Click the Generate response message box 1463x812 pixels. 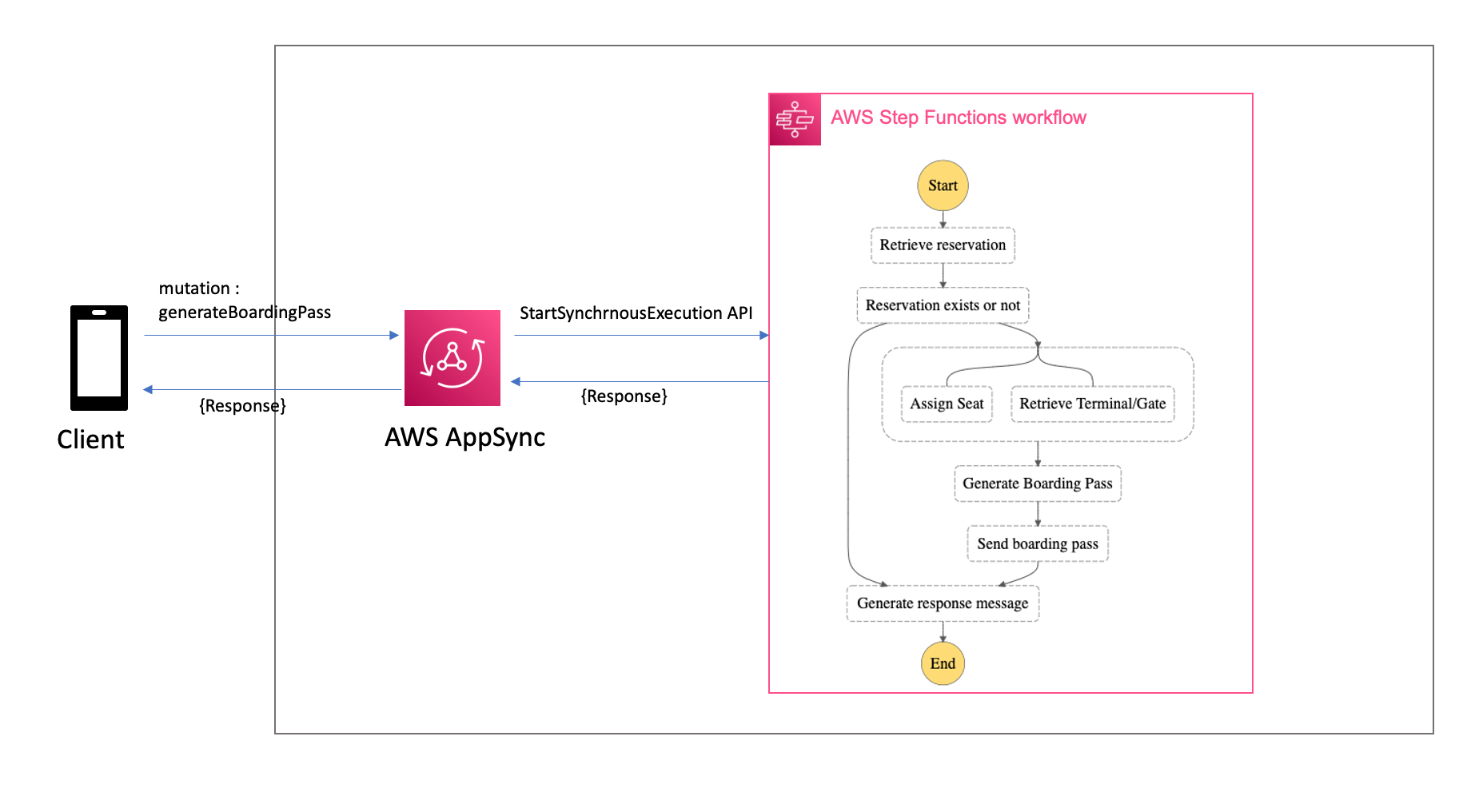click(942, 603)
